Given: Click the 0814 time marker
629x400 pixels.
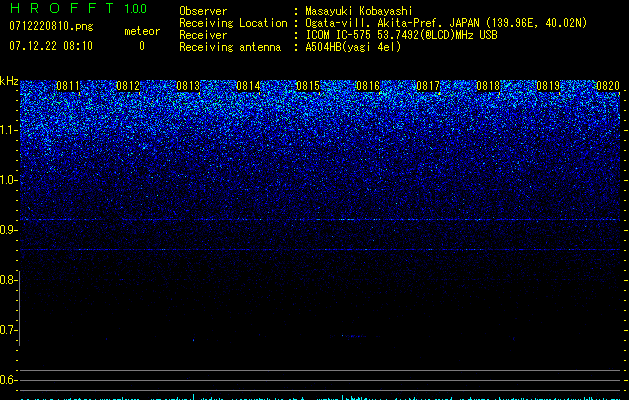Looking at the screenshot, I should 248,86.
